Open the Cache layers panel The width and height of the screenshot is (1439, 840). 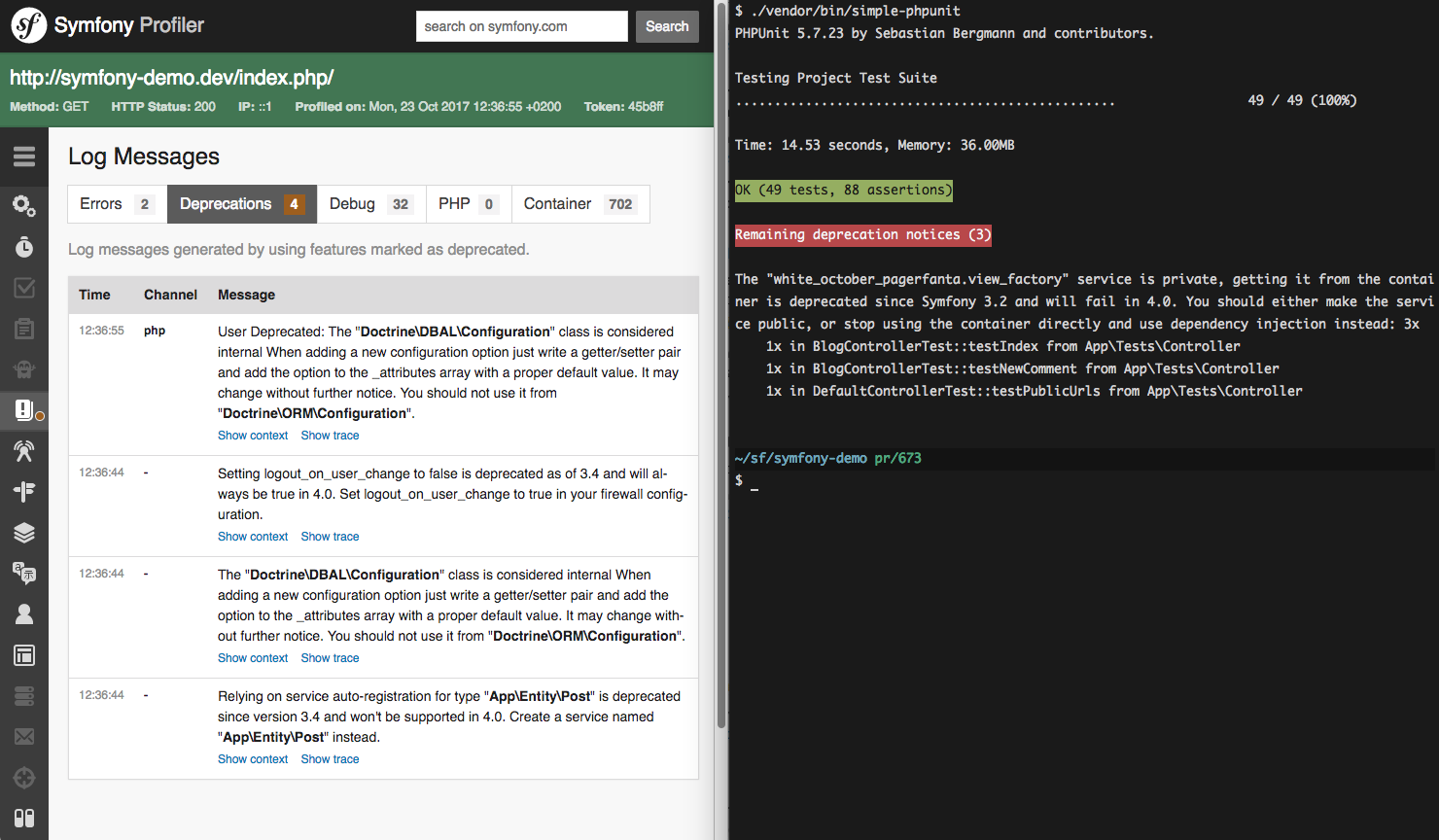tap(24, 532)
